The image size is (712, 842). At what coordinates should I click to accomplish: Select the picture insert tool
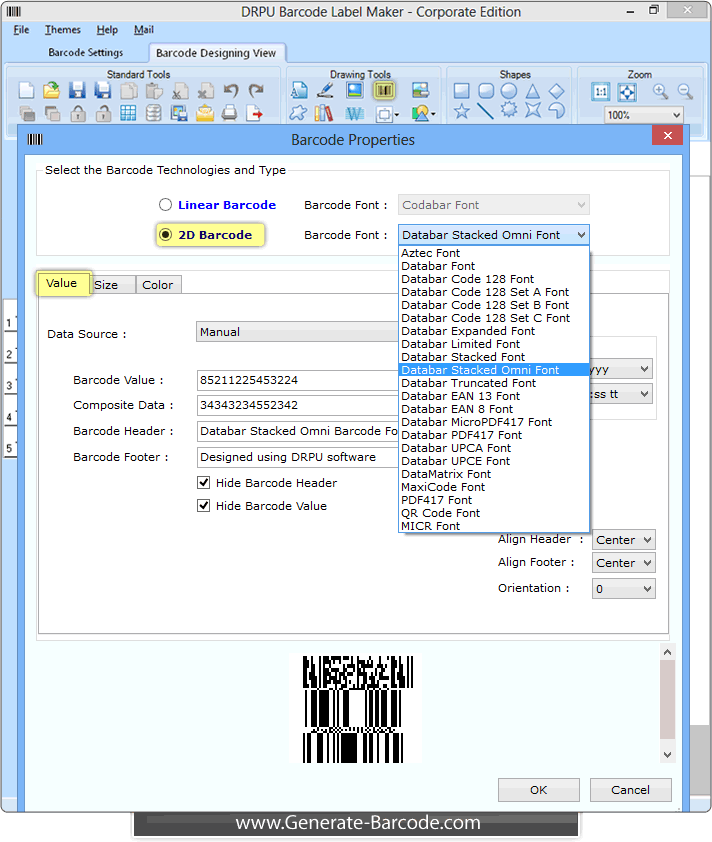point(354,90)
